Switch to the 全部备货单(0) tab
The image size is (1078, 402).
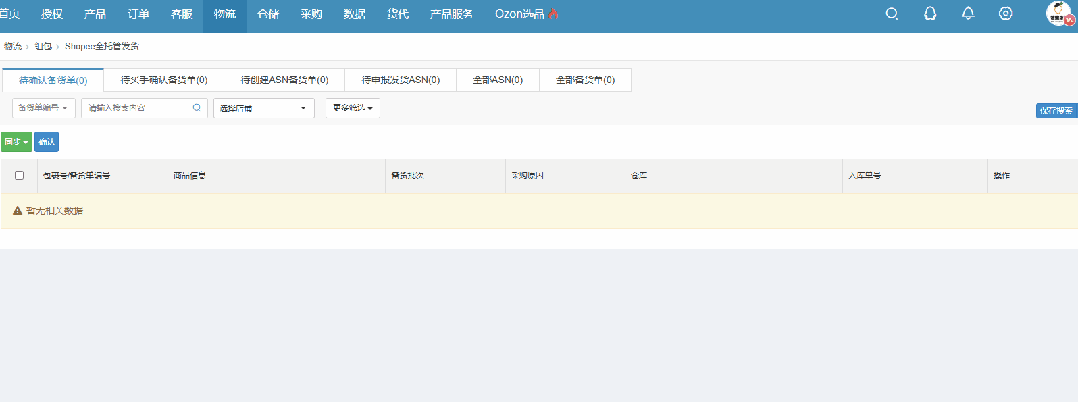click(586, 80)
